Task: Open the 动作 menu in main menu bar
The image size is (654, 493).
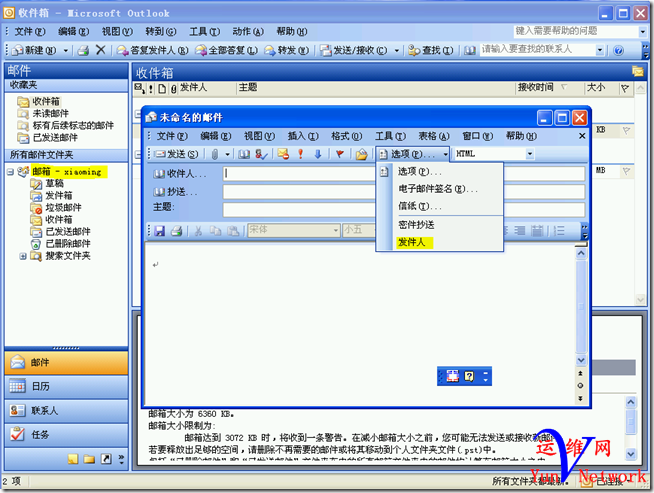Action: pyautogui.click(x=248, y=32)
